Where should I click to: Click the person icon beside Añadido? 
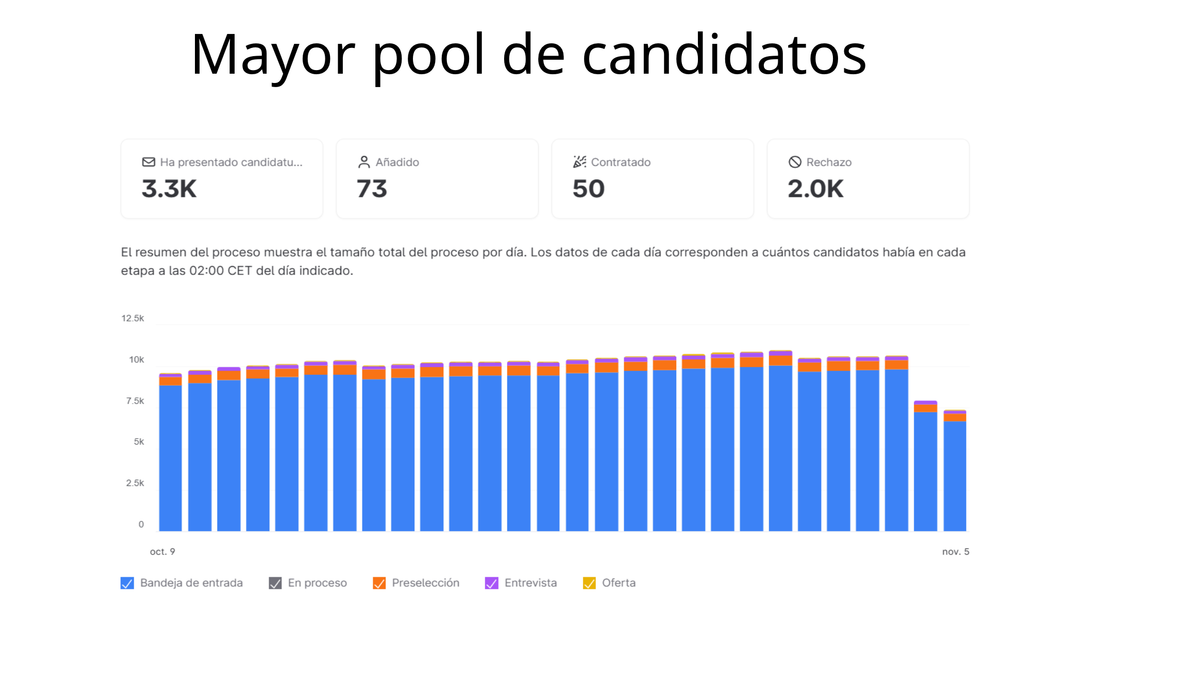364,162
